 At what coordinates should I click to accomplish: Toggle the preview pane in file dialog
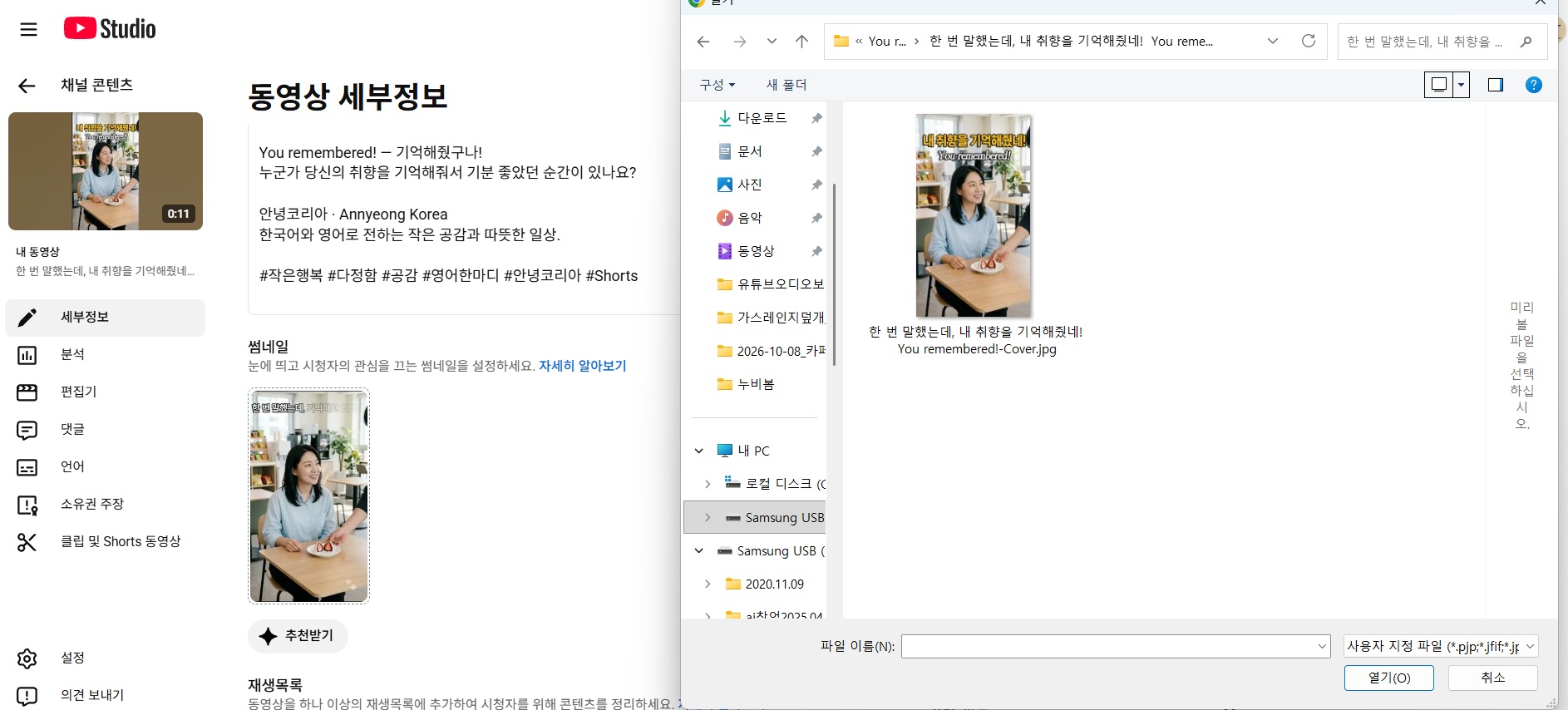click(x=1496, y=85)
